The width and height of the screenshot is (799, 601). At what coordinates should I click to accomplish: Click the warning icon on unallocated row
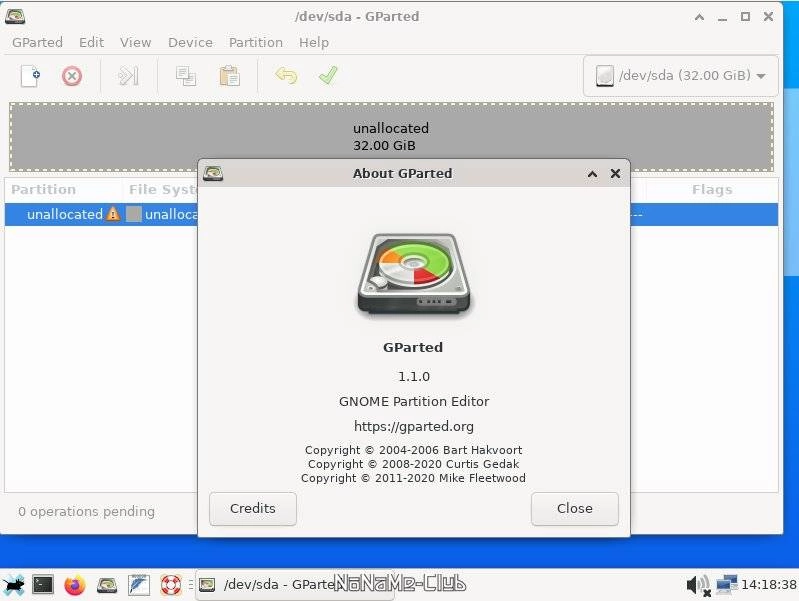point(113,214)
